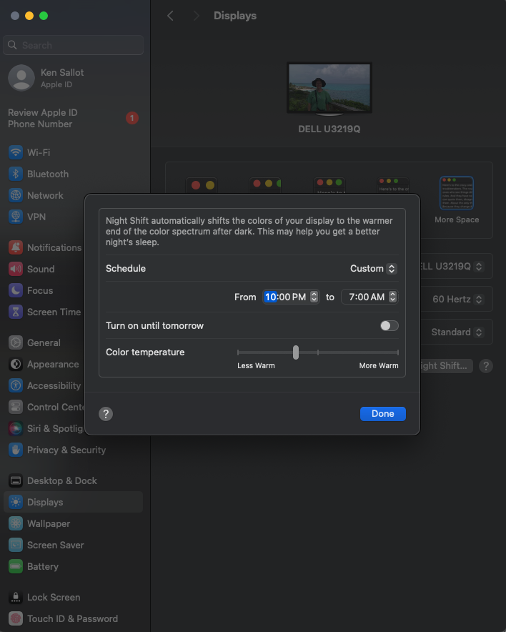
Task: Open Wi-Fi settings icon in sidebar
Action: coord(16,152)
